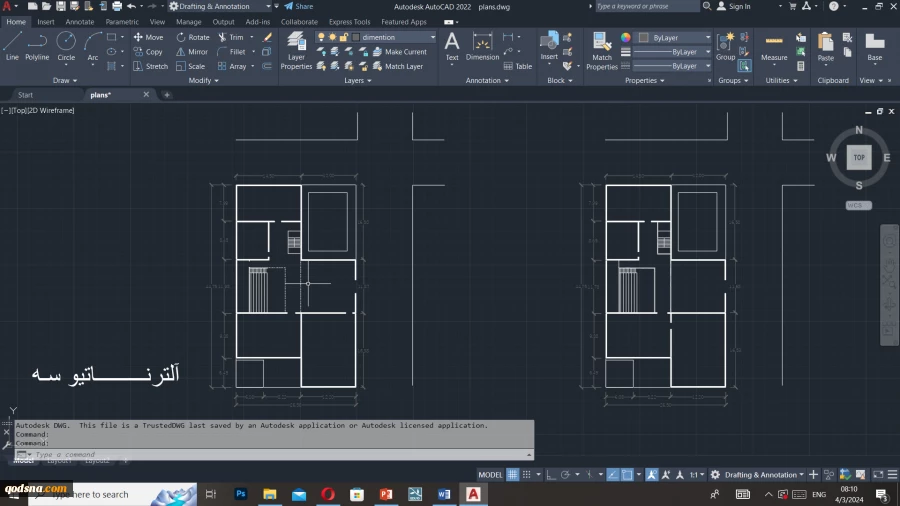
Task: Toggle object snap tracking in status bar
Action: coord(612,474)
